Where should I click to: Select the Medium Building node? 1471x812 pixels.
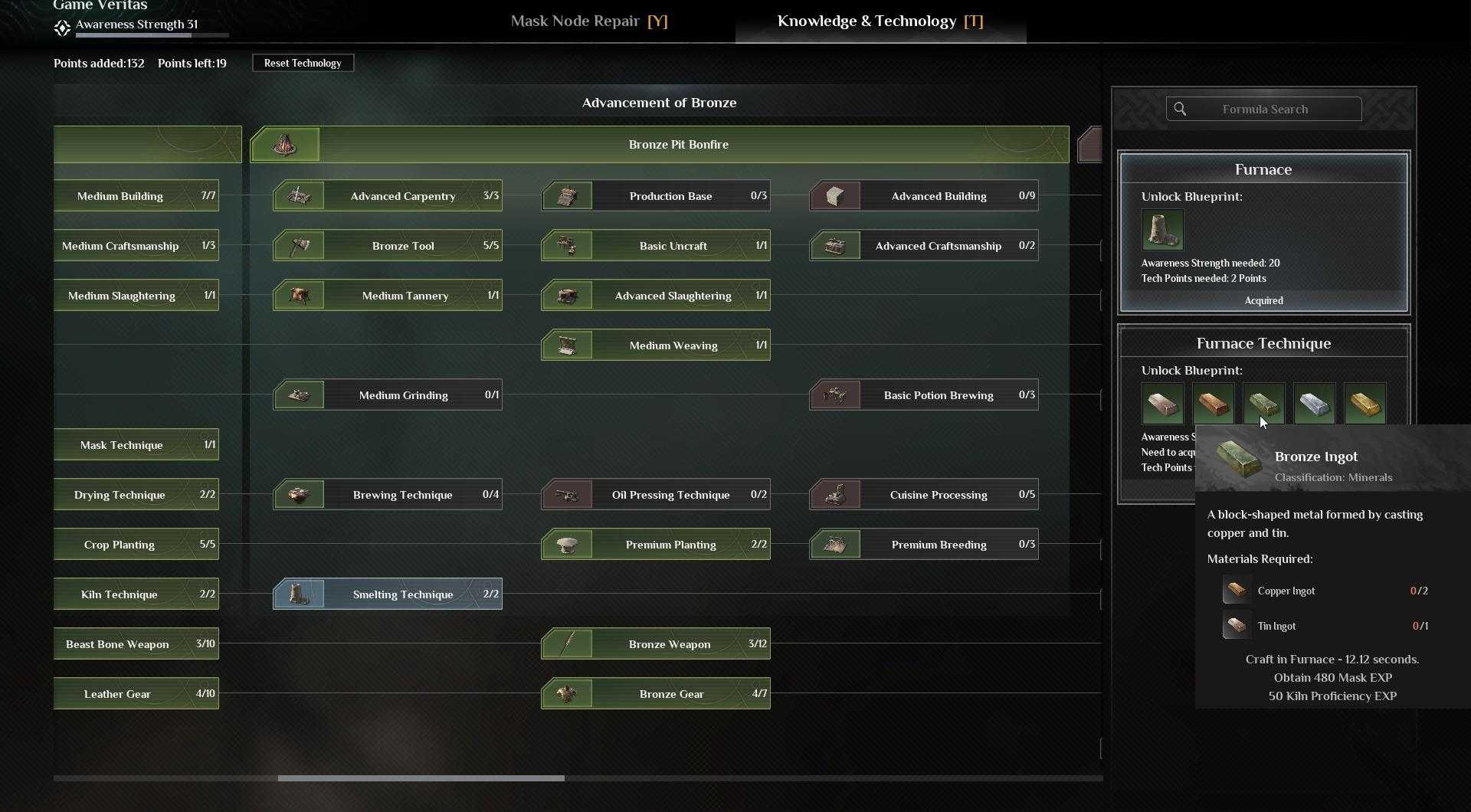[x=136, y=196]
